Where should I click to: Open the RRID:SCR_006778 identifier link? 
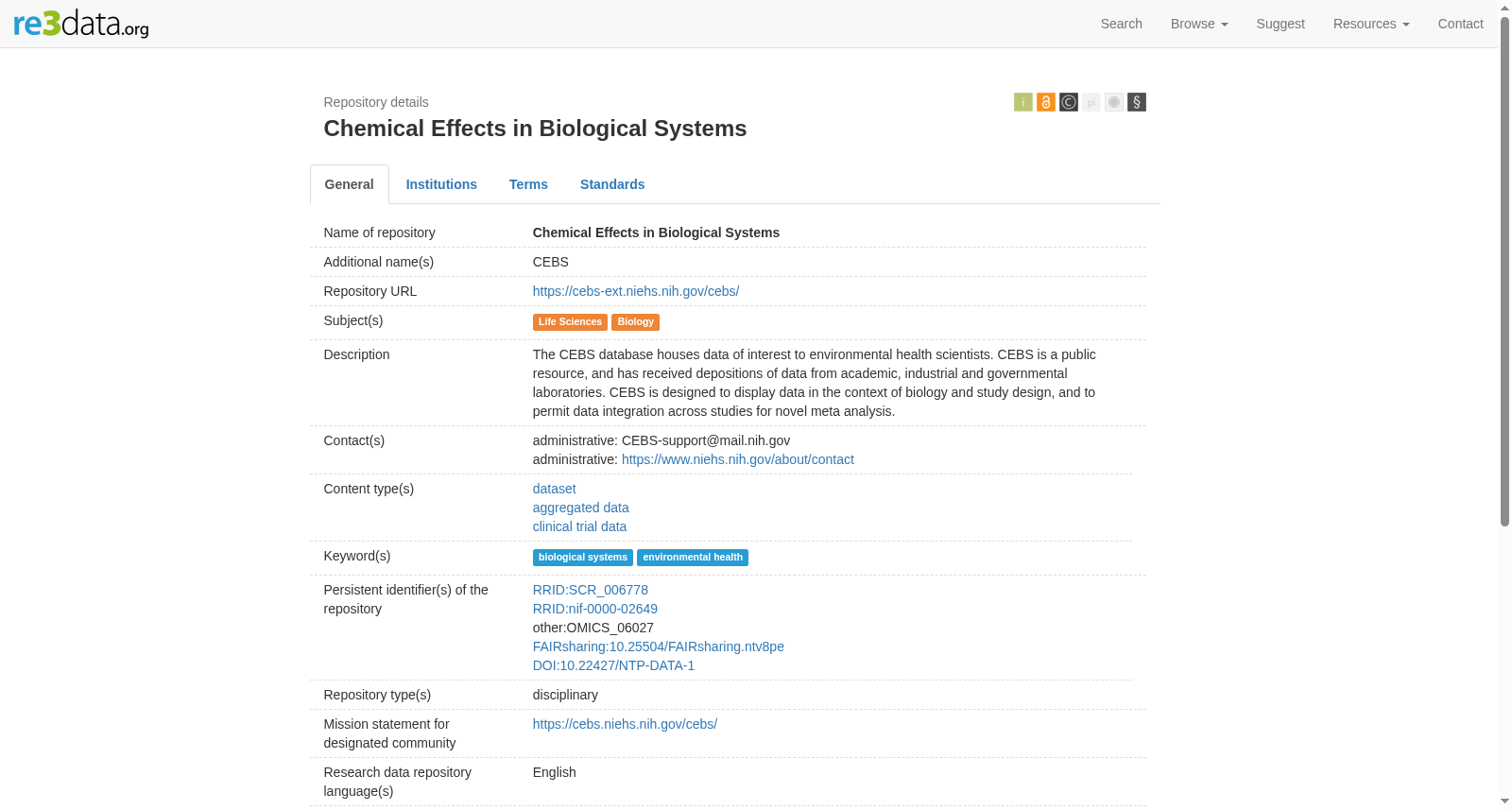click(590, 590)
